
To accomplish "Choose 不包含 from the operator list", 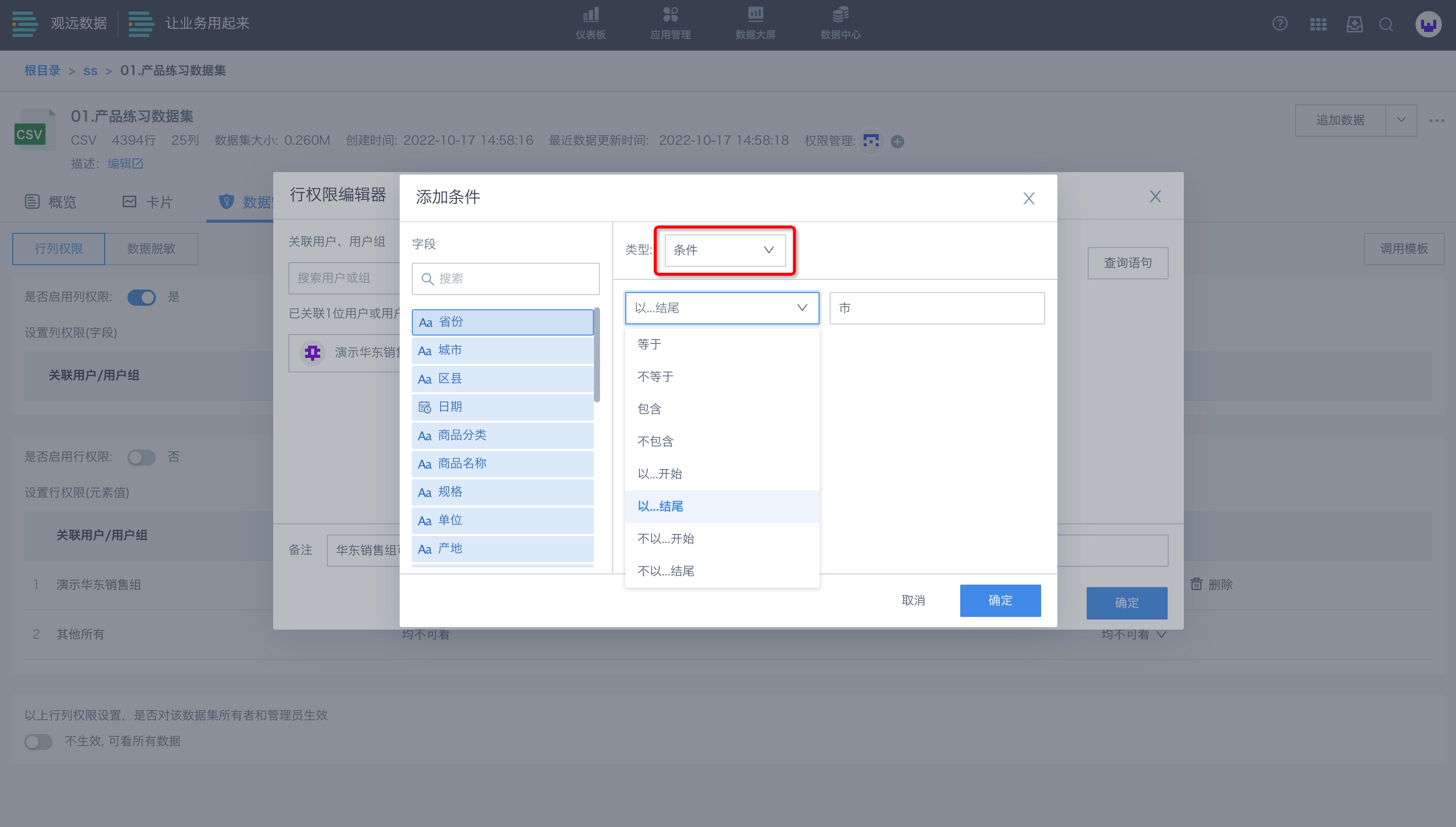I will tap(722, 441).
